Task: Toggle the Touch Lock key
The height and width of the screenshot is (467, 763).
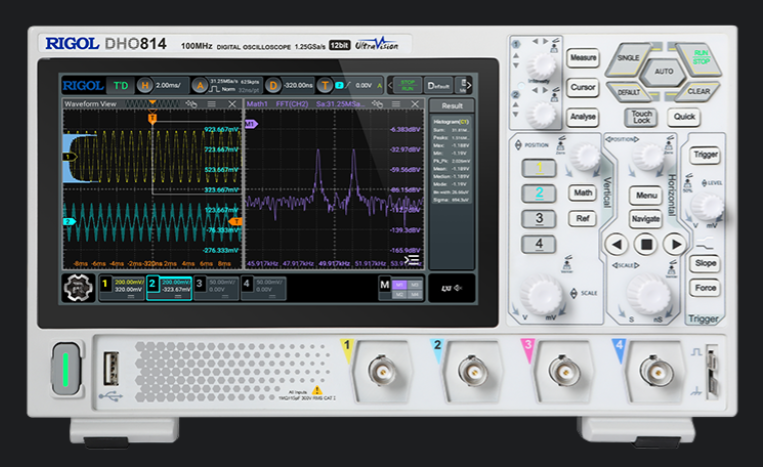Action: click(641, 117)
